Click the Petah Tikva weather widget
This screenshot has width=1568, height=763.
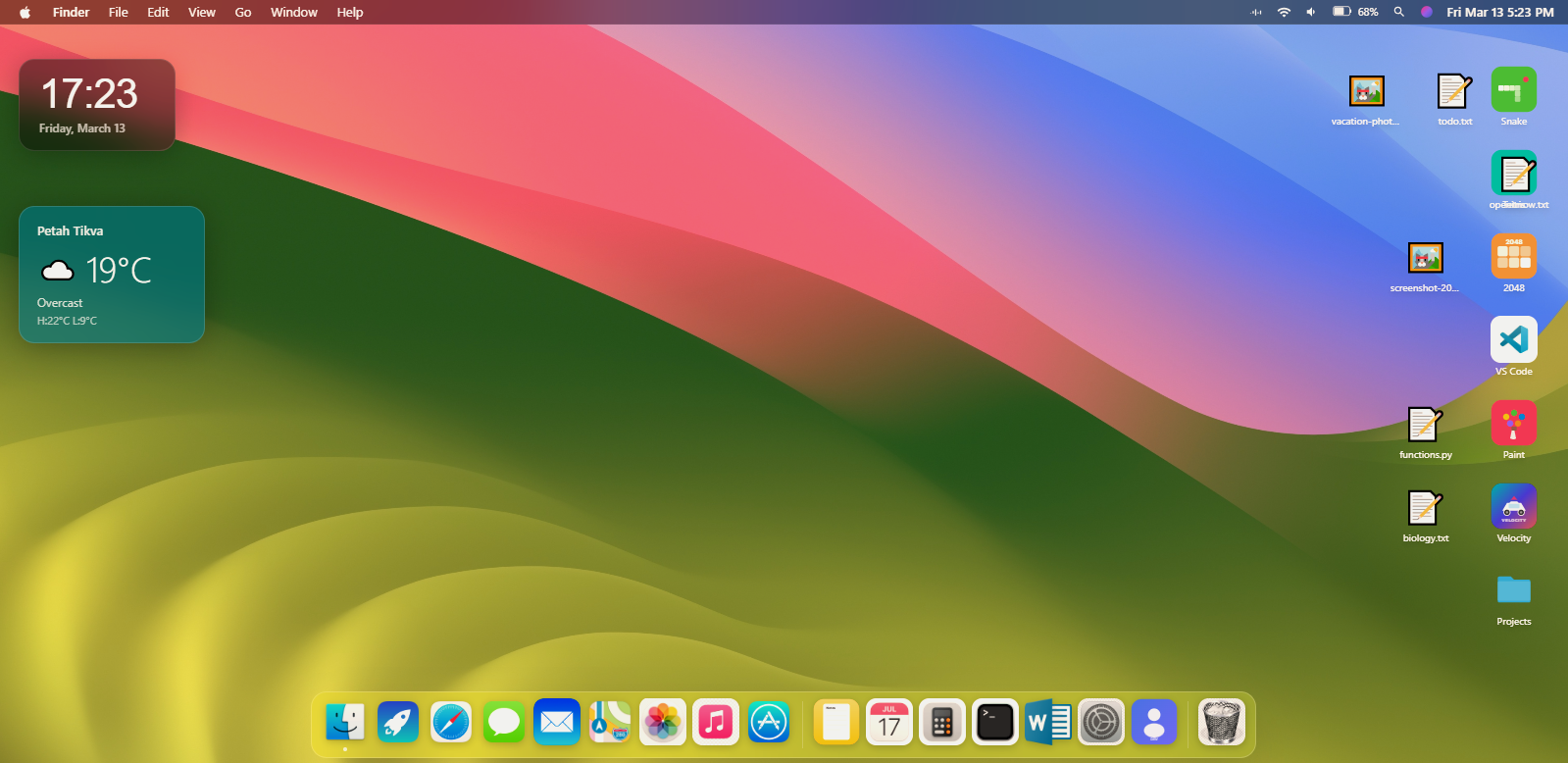pos(112,275)
